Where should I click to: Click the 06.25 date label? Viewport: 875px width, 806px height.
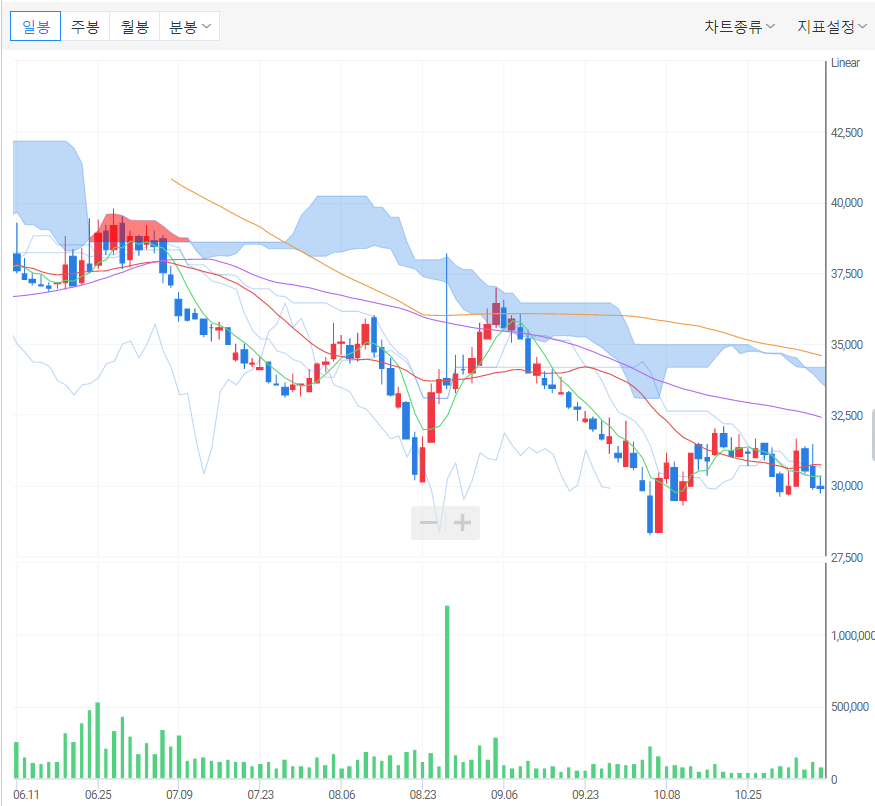pyautogui.click(x=98, y=794)
